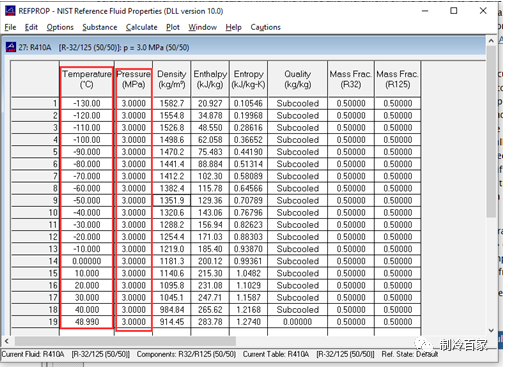Select row header number 19
This screenshot has width=508, height=371.
click(35, 322)
